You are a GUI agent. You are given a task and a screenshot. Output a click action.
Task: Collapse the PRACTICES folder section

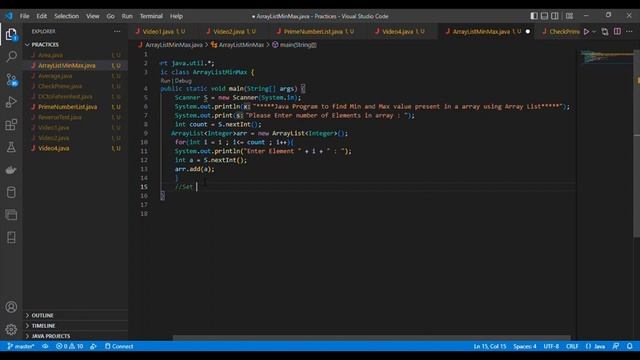click(44, 44)
